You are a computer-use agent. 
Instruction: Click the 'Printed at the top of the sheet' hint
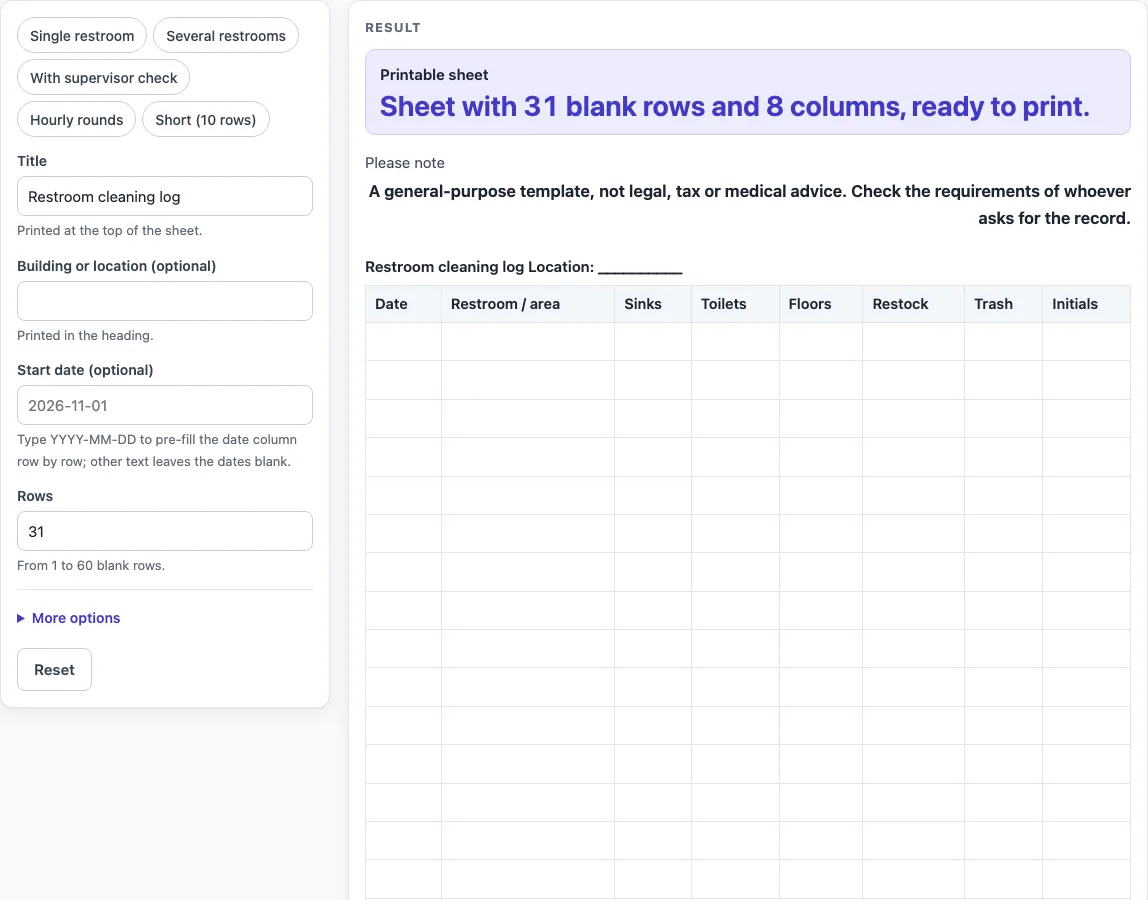(x=110, y=230)
